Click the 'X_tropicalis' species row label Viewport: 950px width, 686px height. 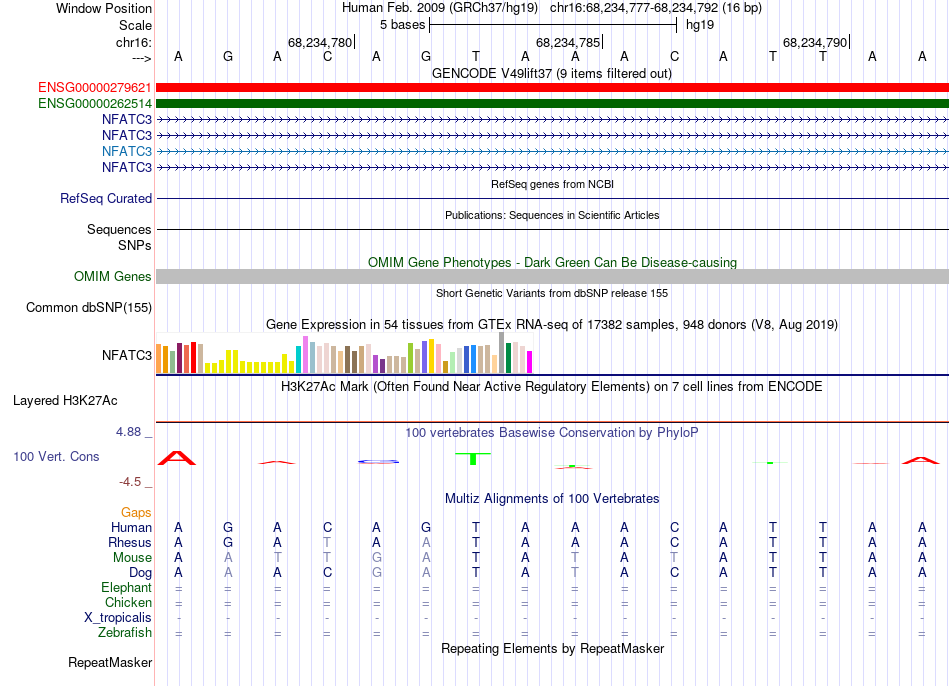(x=118, y=618)
